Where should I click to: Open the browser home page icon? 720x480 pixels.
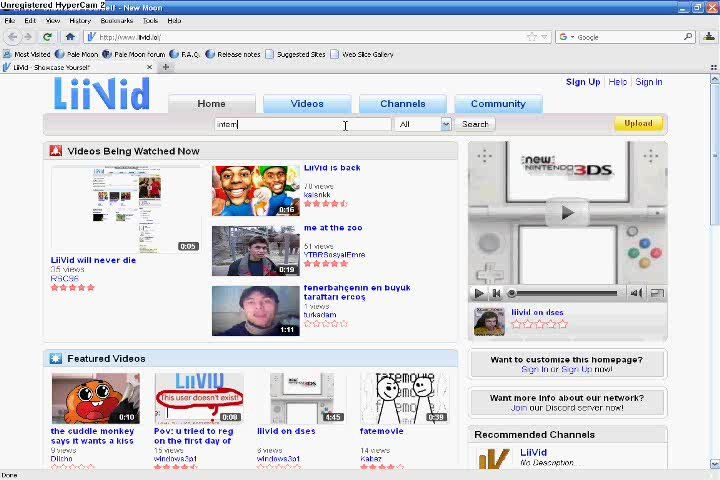coord(70,37)
